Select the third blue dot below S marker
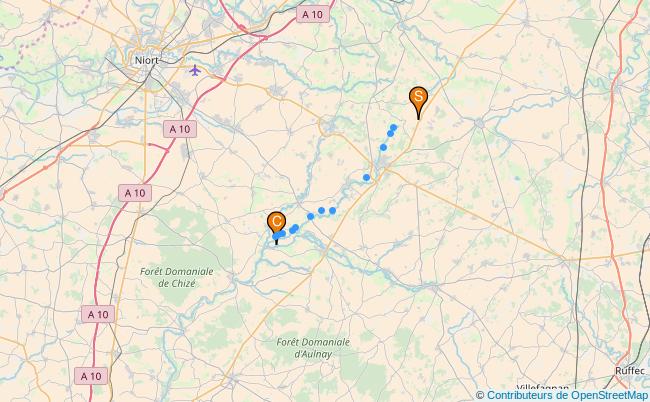650x402 pixels. click(383, 147)
